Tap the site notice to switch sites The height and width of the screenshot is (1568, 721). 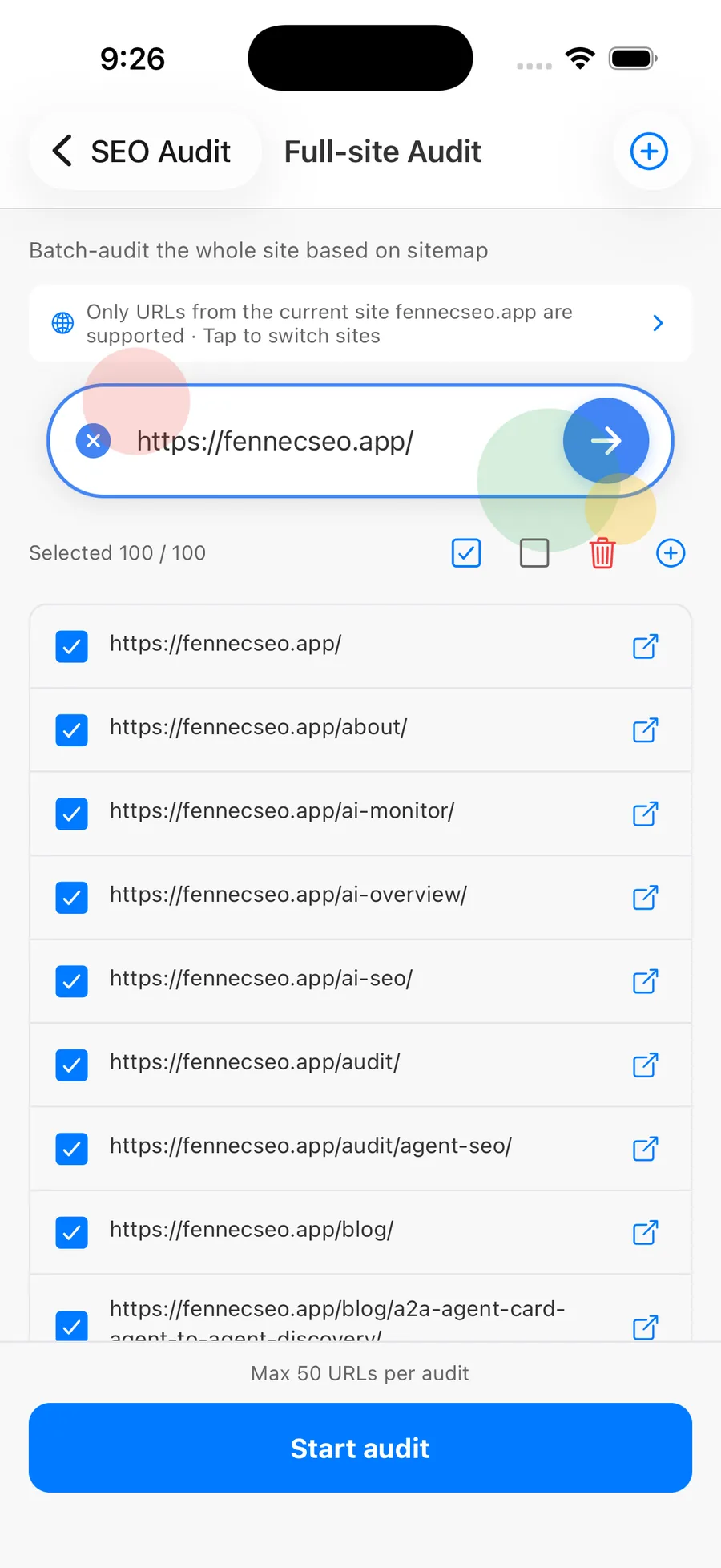point(360,323)
